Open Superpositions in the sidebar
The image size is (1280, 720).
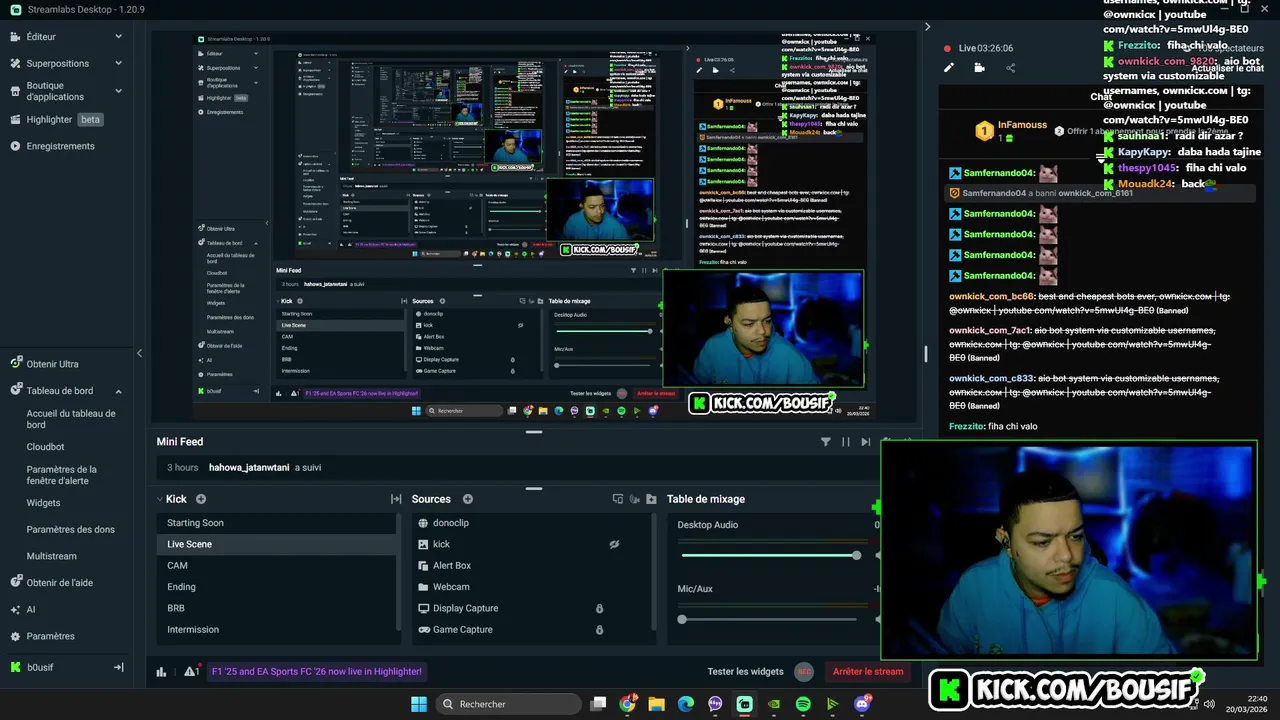pyautogui.click(x=57, y=63)
